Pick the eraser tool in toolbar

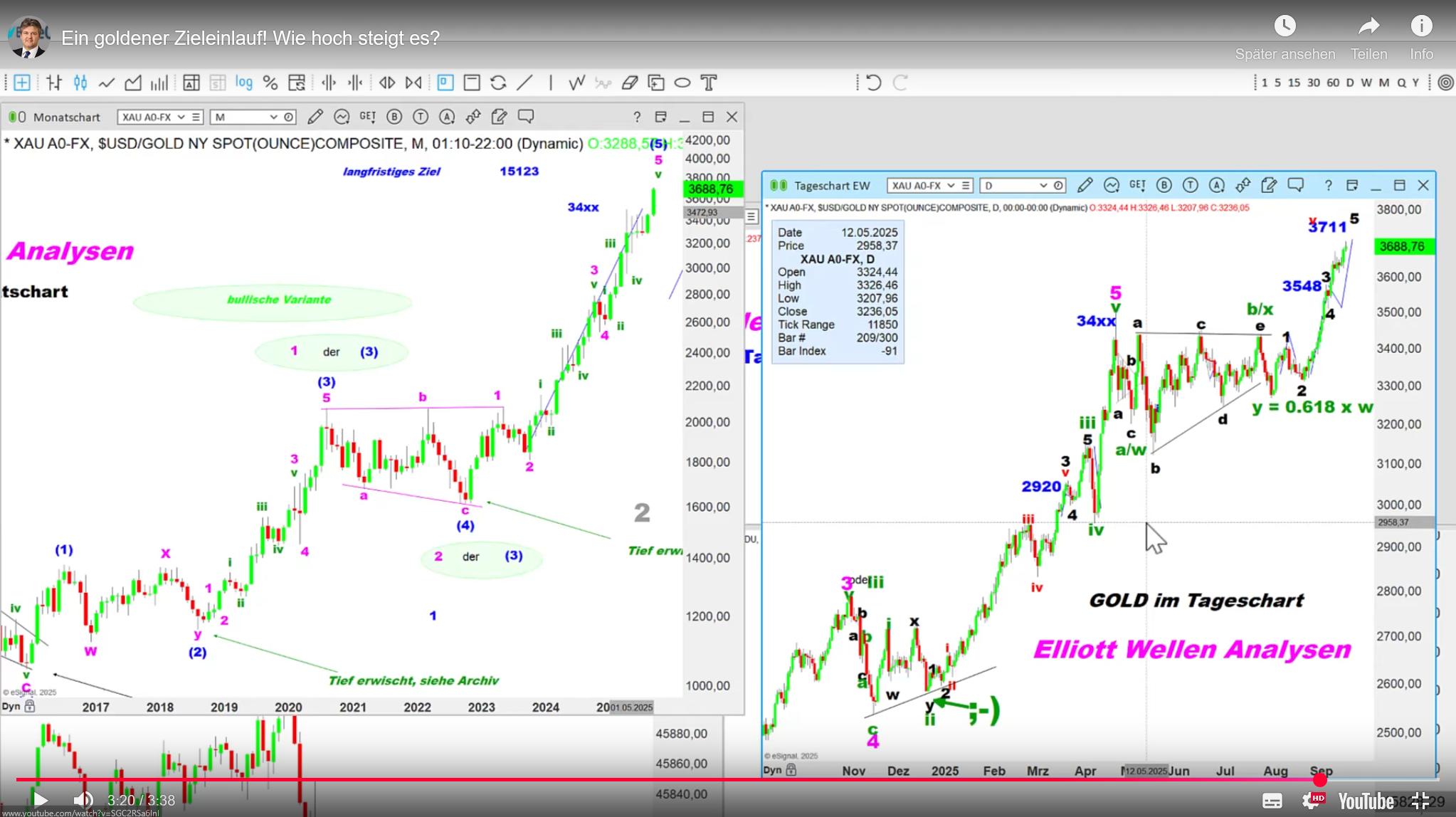[629, 83]
